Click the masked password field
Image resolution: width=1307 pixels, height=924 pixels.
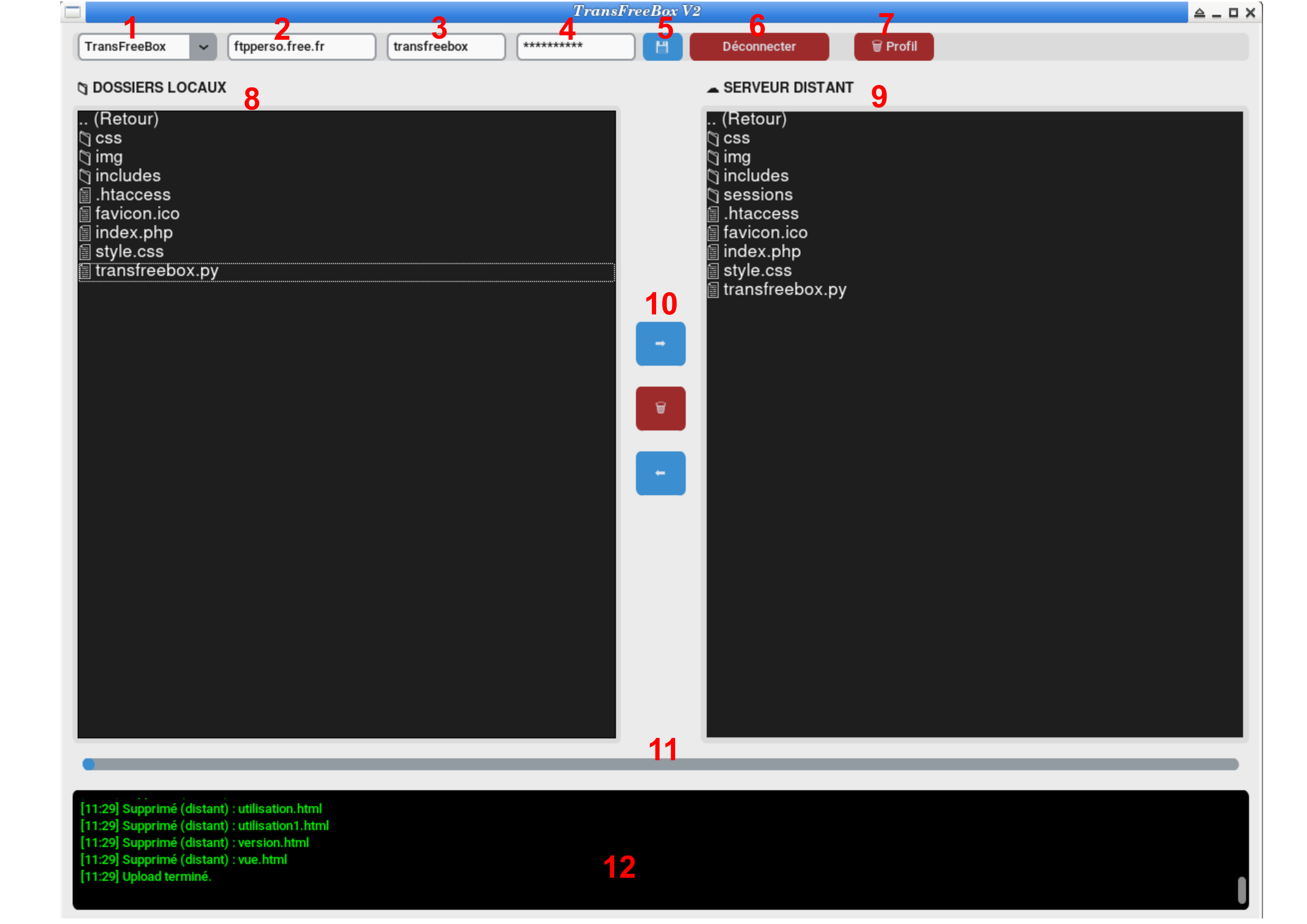576,47
